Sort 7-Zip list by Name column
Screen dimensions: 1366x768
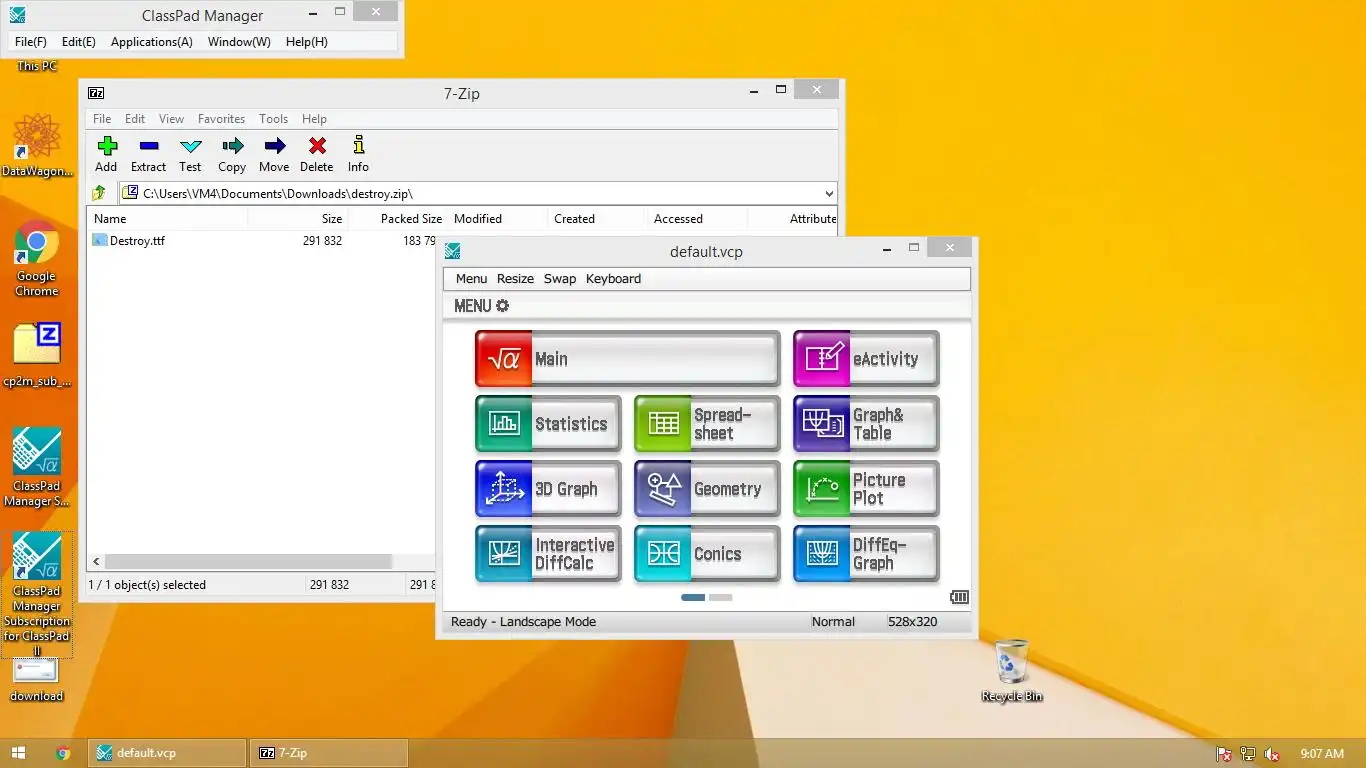[167, 219]
